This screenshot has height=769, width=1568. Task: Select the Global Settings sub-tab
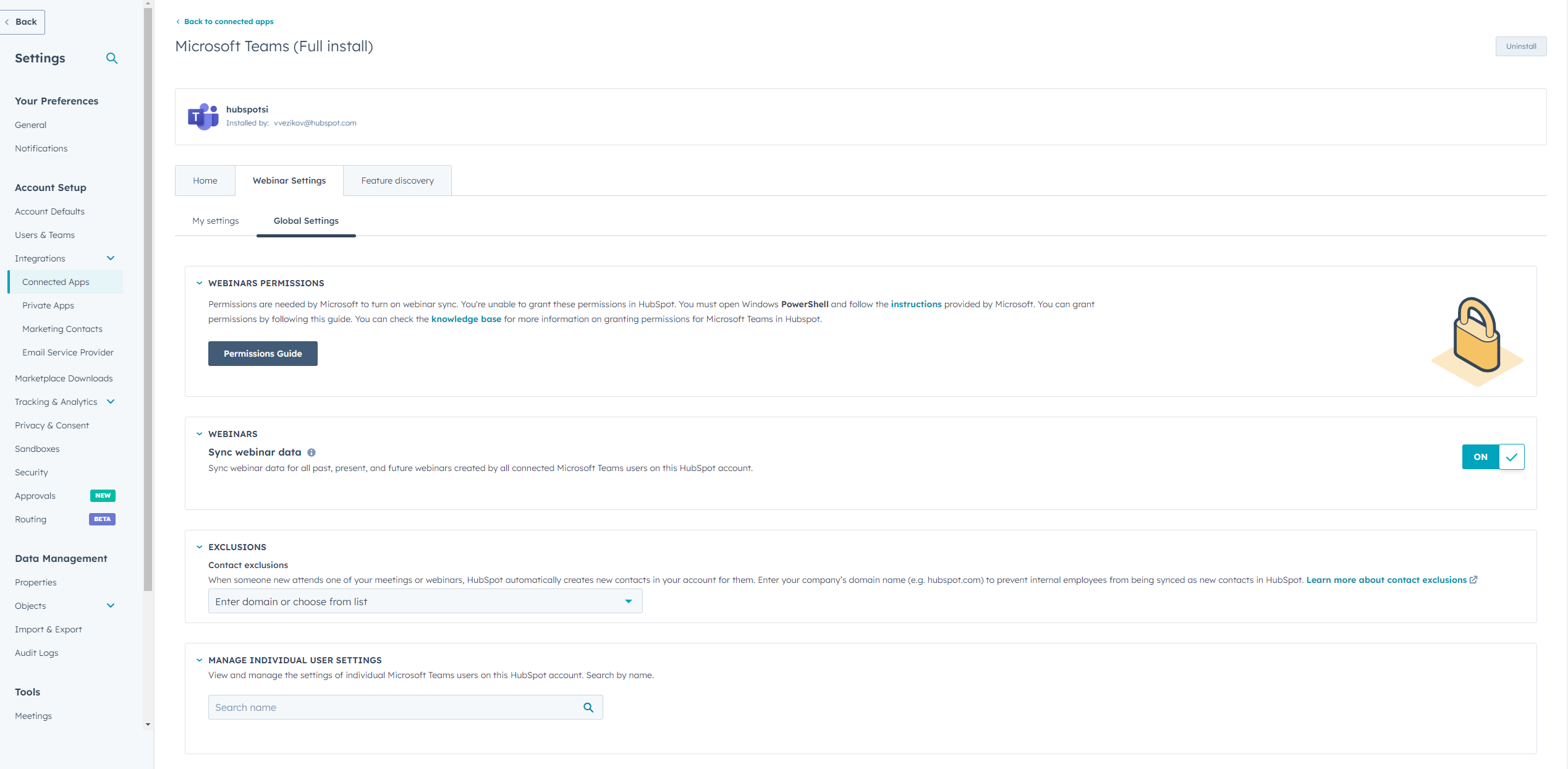coord(306,221)
